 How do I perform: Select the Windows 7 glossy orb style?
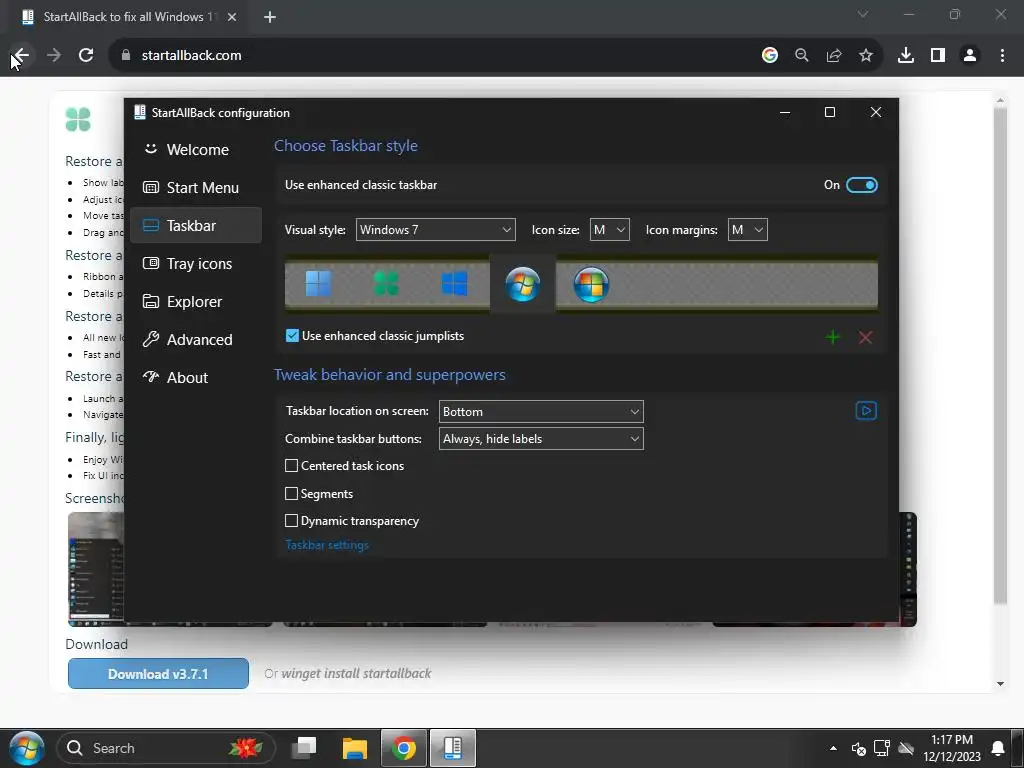pos(522,284)
